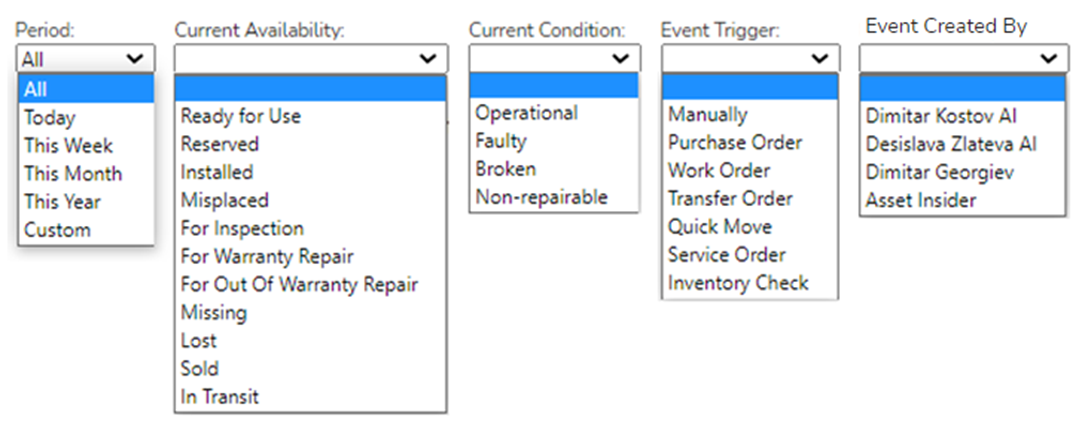Choose 'Custom' period option
This screenshot has height=423, width=1085.
click(x=58, y=230)
